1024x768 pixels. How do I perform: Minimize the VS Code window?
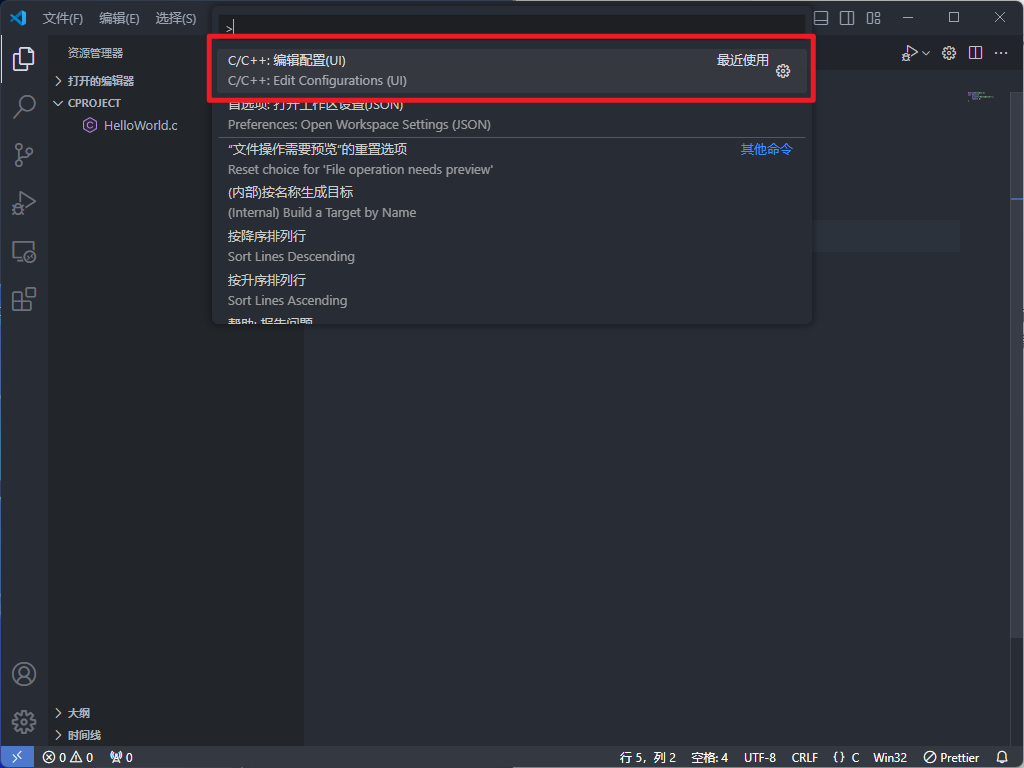click(x=908, y=18)
